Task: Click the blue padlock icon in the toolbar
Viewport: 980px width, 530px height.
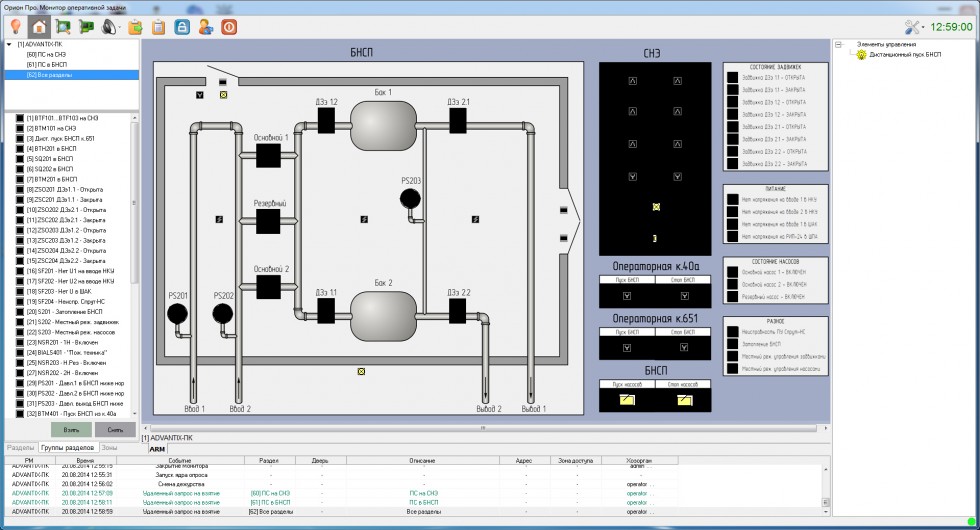Action: click(182, 27)
